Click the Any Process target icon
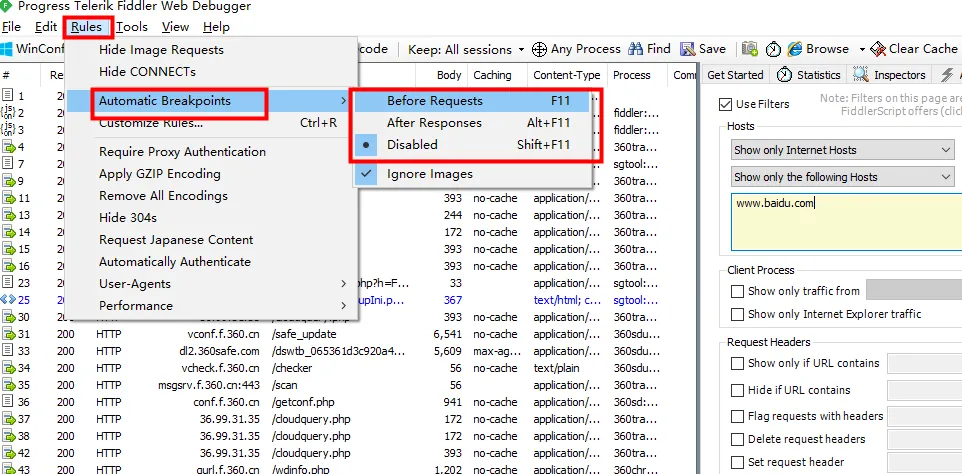Image resolution: width=962 pixels, height=474 pixels. click(539, 49)
